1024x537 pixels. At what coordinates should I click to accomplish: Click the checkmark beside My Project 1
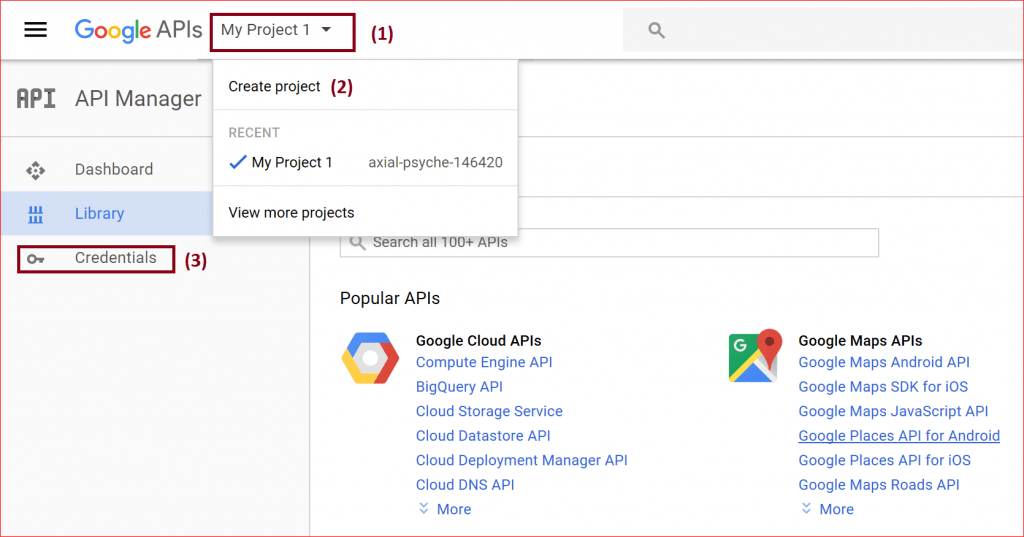pyautogui.click(x=238, y=162)
